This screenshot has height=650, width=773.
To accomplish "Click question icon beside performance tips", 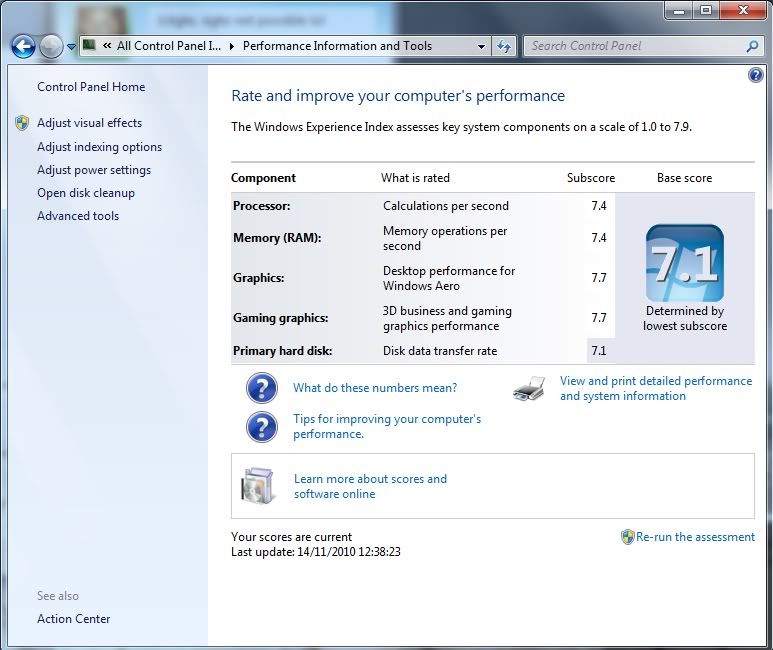I will click(262, 427).
